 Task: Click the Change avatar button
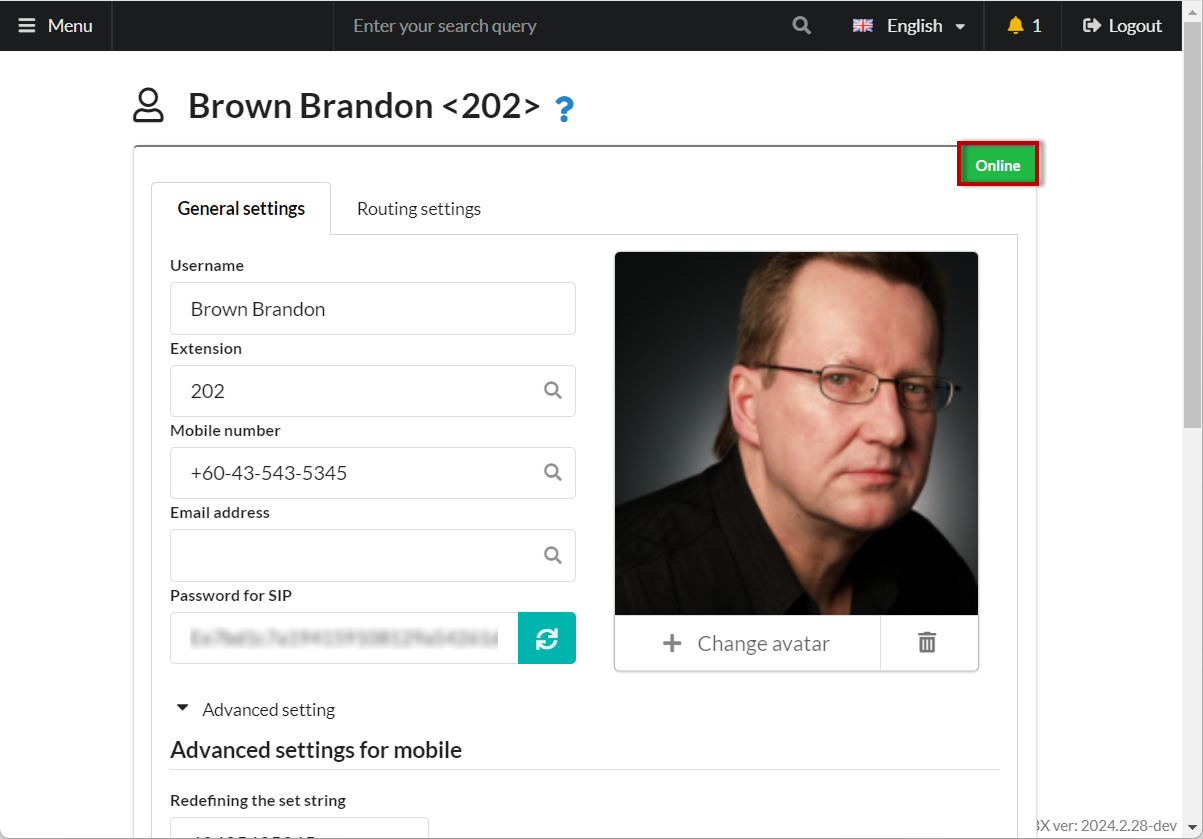[747, 643]
